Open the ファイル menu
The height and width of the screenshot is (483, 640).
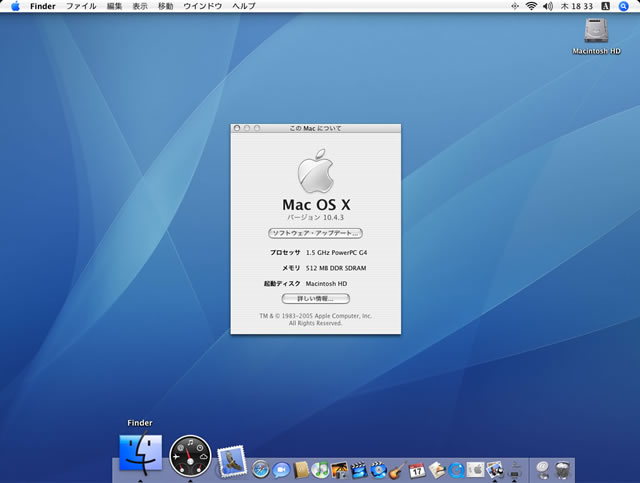pos(81,6)
